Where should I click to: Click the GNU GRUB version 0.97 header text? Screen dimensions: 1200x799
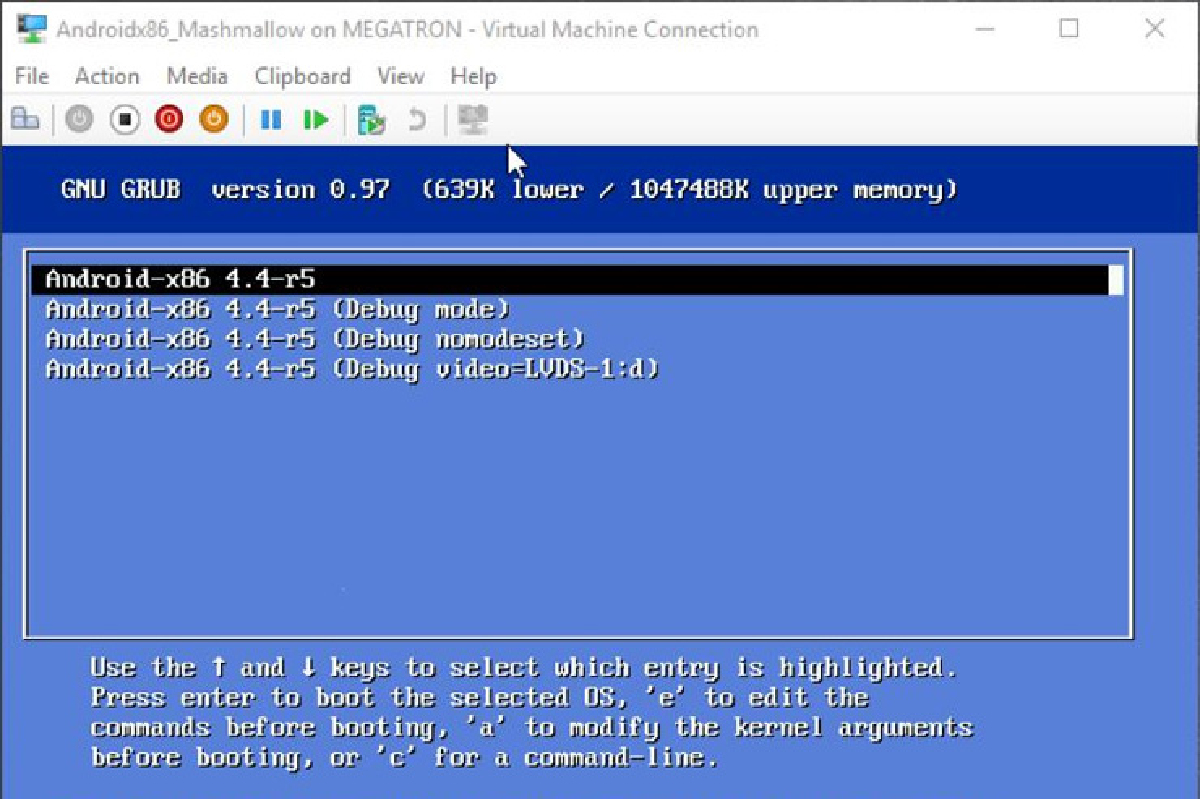point(225,190)
